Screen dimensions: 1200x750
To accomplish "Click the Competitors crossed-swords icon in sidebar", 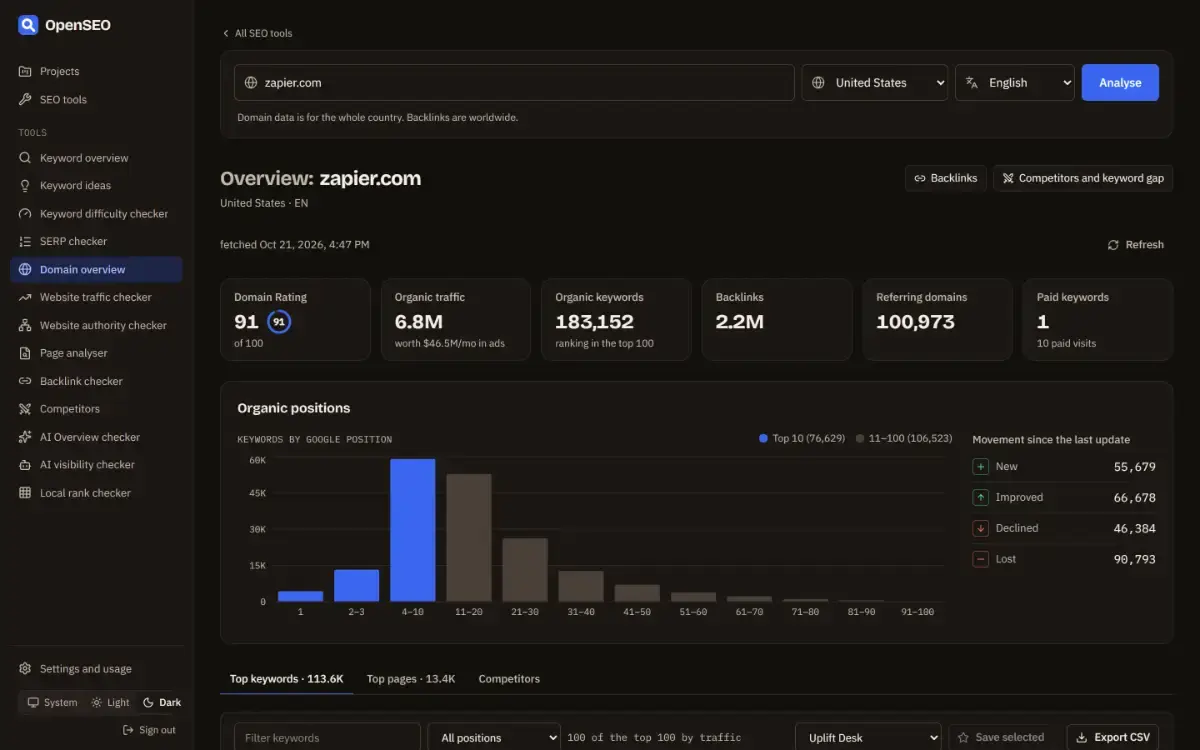I will [x=25, y=409].
